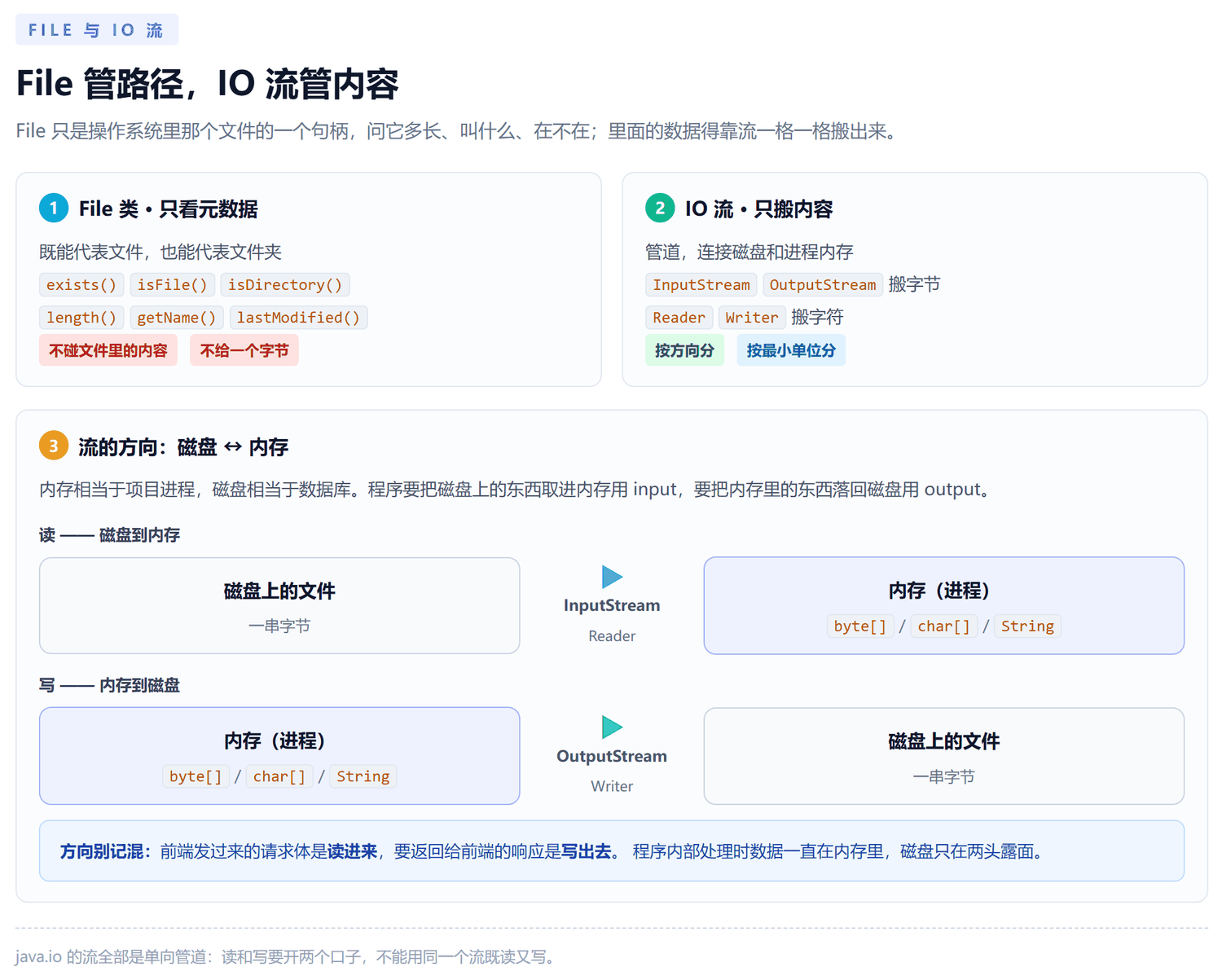This screenshot has height=980, width=1222.
Task: Click the '写 —— 内存到磁盘' label
Action: [x=109, y=685]
